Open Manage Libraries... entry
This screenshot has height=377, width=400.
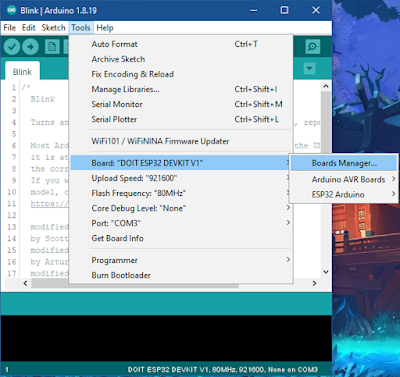tap(181, 89)
